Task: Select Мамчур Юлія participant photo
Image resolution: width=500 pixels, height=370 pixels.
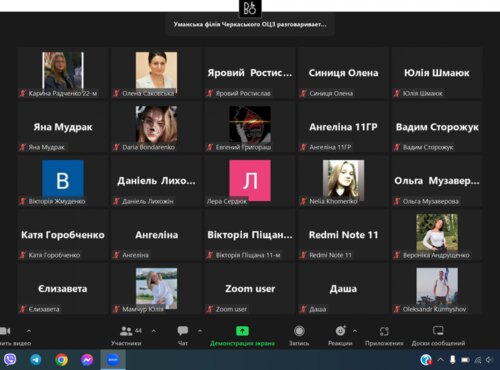Action: [156, 288]
